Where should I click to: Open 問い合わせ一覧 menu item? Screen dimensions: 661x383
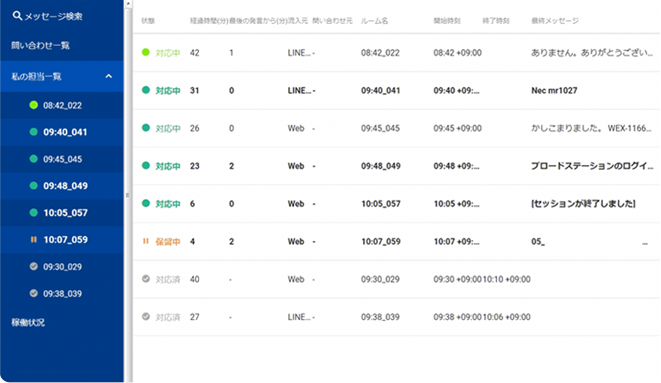point(40,46)
